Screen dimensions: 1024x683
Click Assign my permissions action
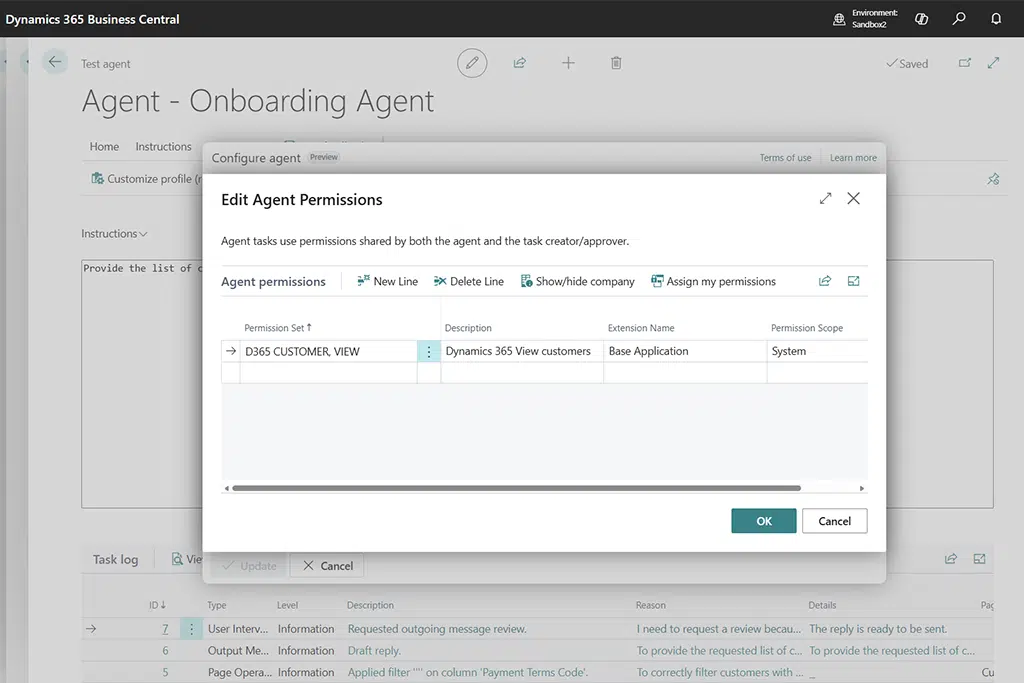(x=713, y=281)
